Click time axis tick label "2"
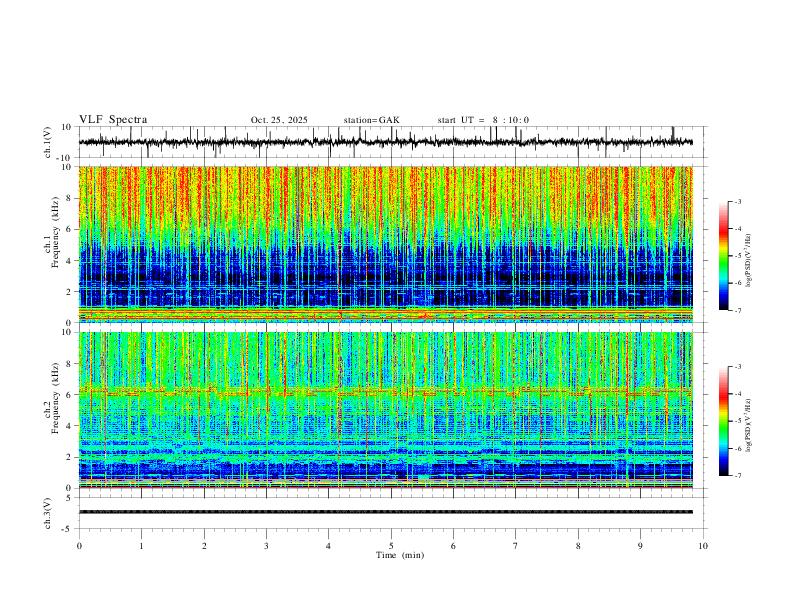Screen dimensions: 792x612 (x=204, y=546)
